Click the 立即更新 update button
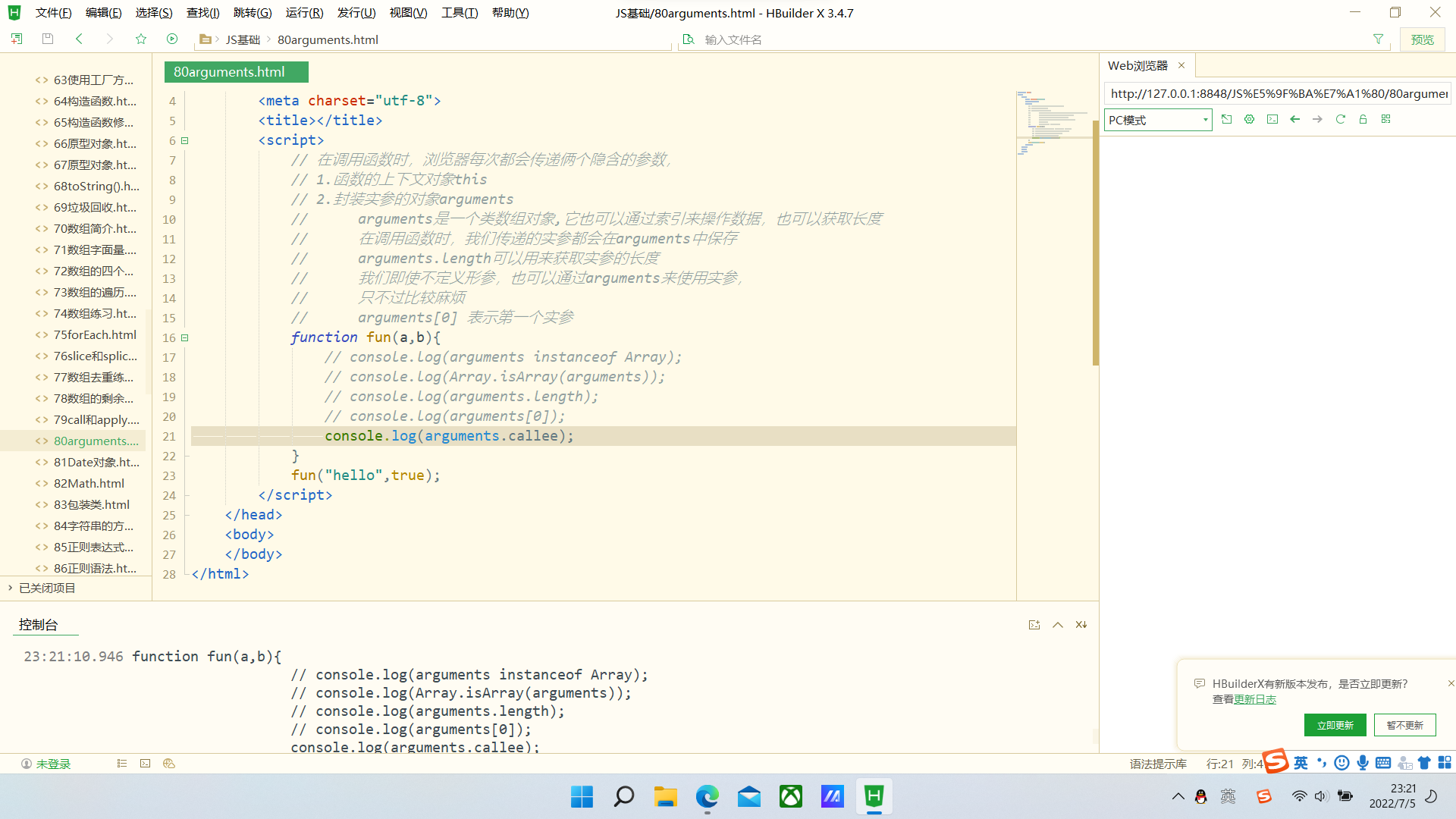This screenshot has height=819, width=1456. pos(1335,725)
